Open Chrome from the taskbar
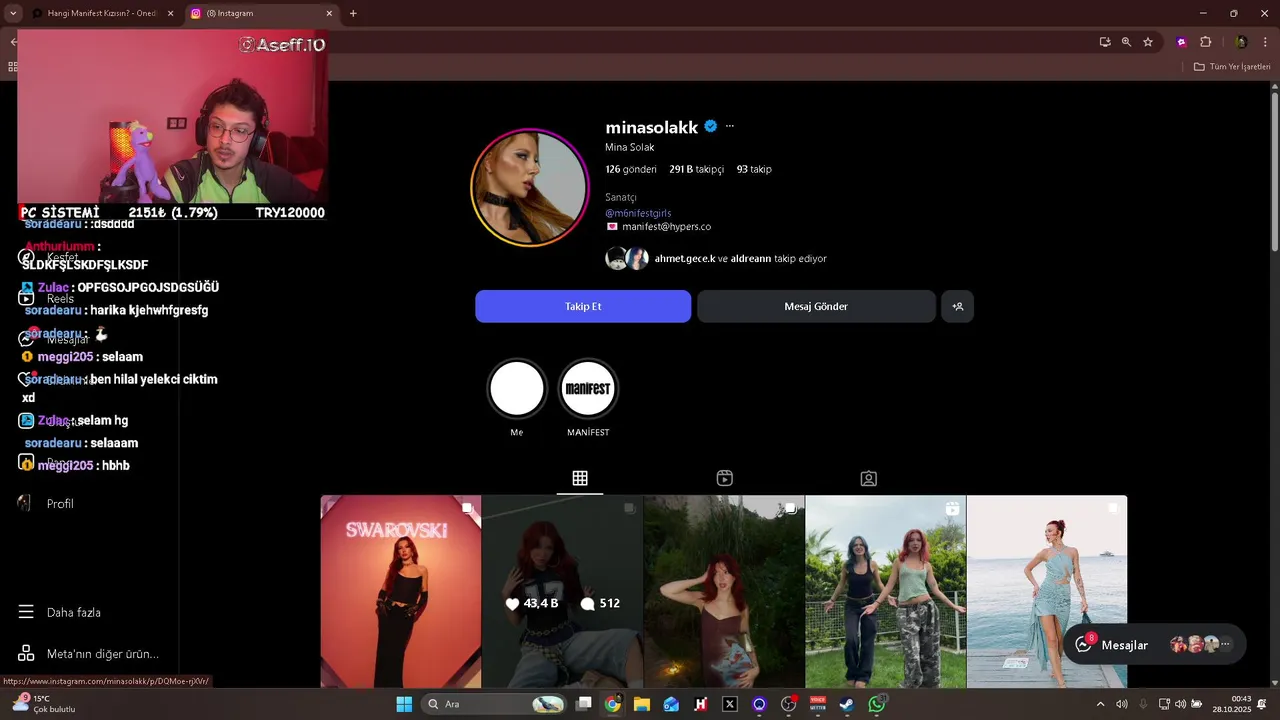This screenshot has width=1280, height=720. pos(613,704)
